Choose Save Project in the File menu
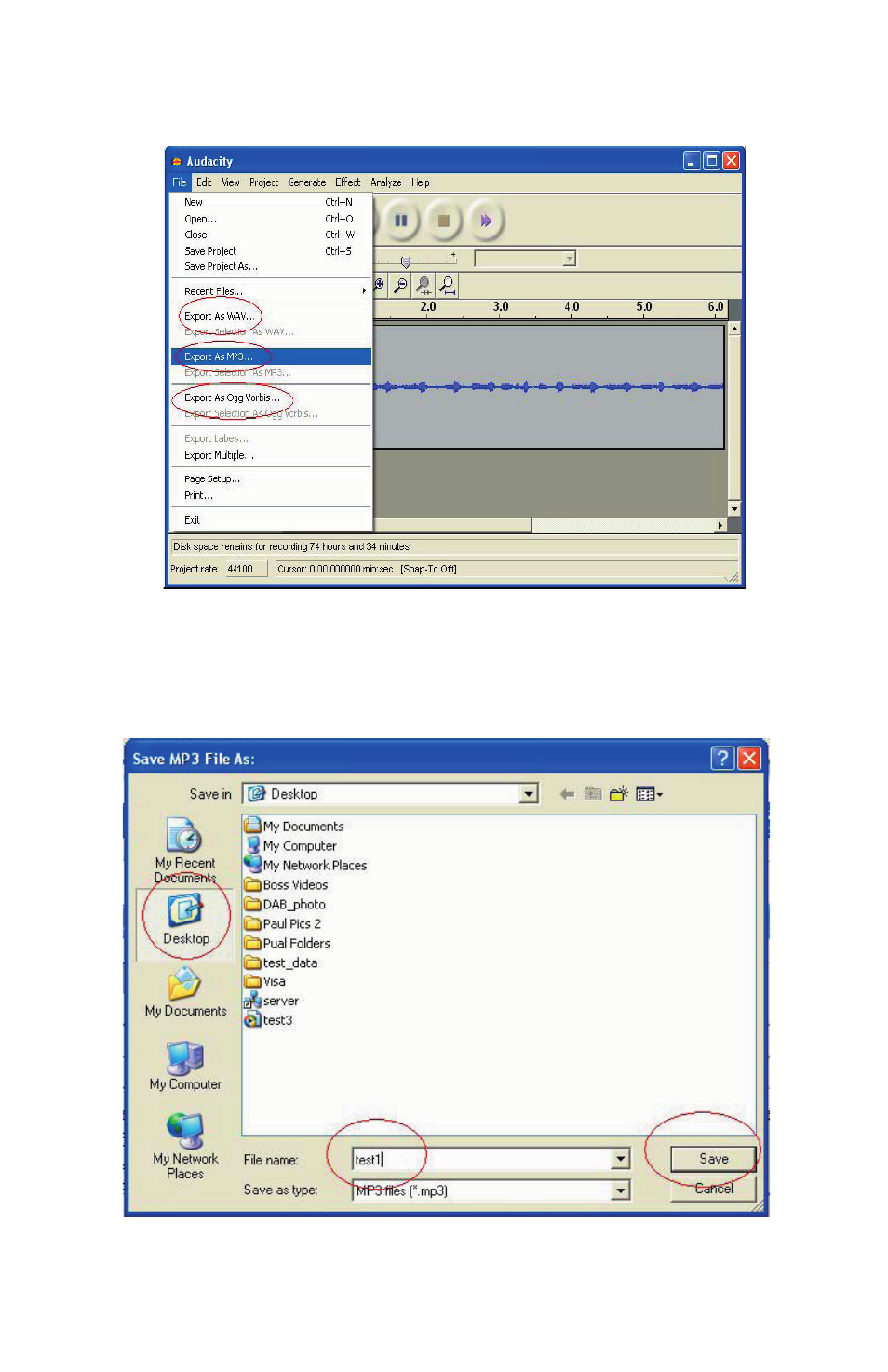 point(271,251)
